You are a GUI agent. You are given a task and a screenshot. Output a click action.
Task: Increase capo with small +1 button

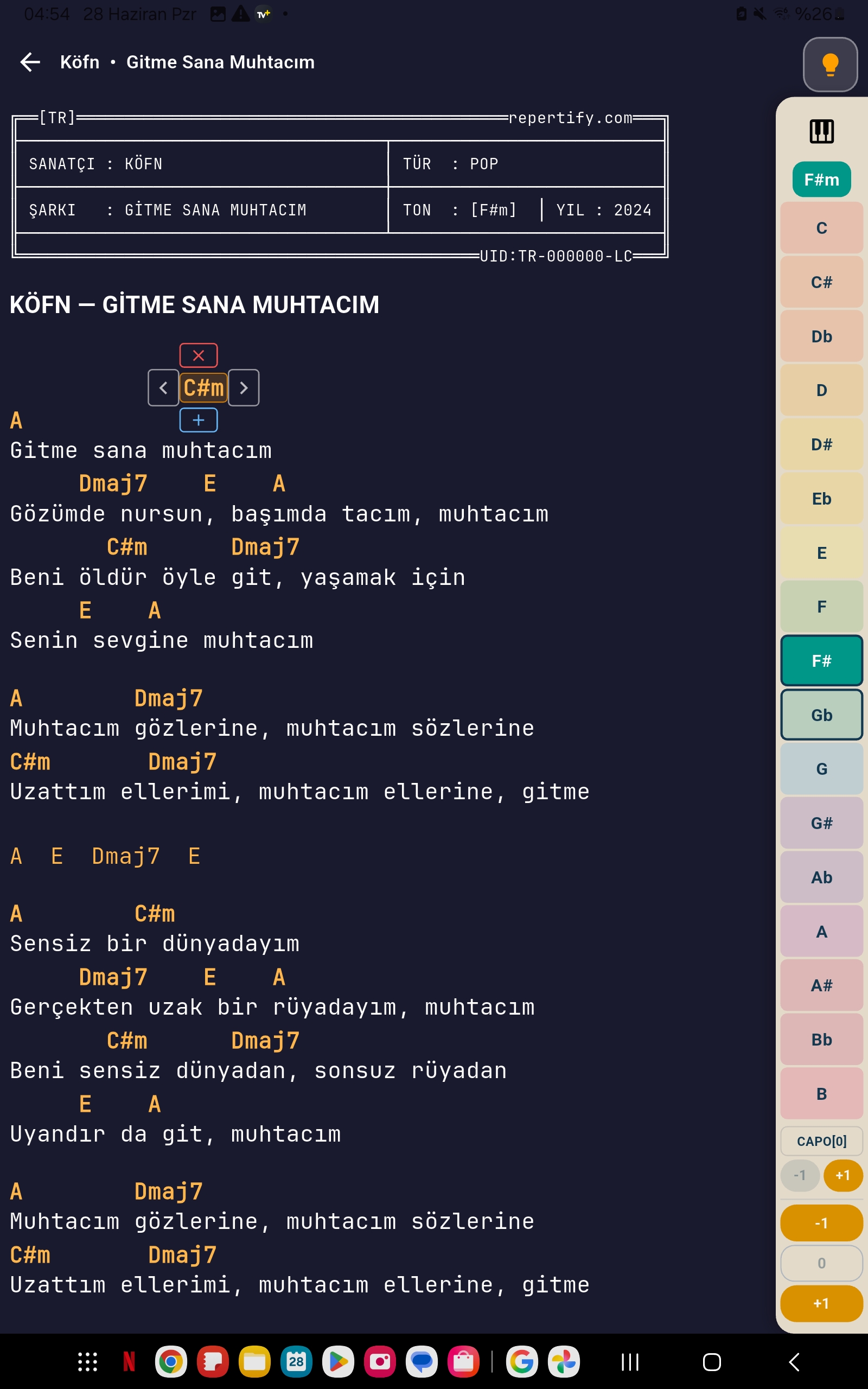coord(843,1175)
